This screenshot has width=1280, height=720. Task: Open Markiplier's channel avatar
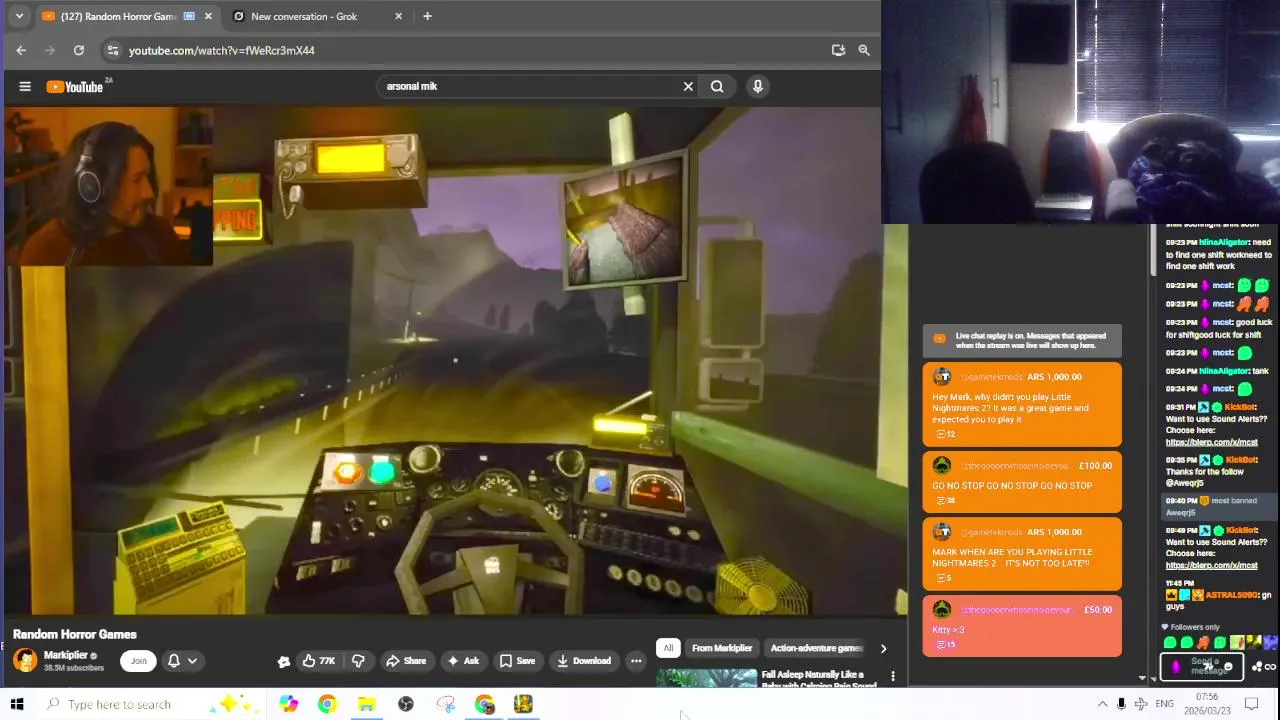click(x=25, y=660)
